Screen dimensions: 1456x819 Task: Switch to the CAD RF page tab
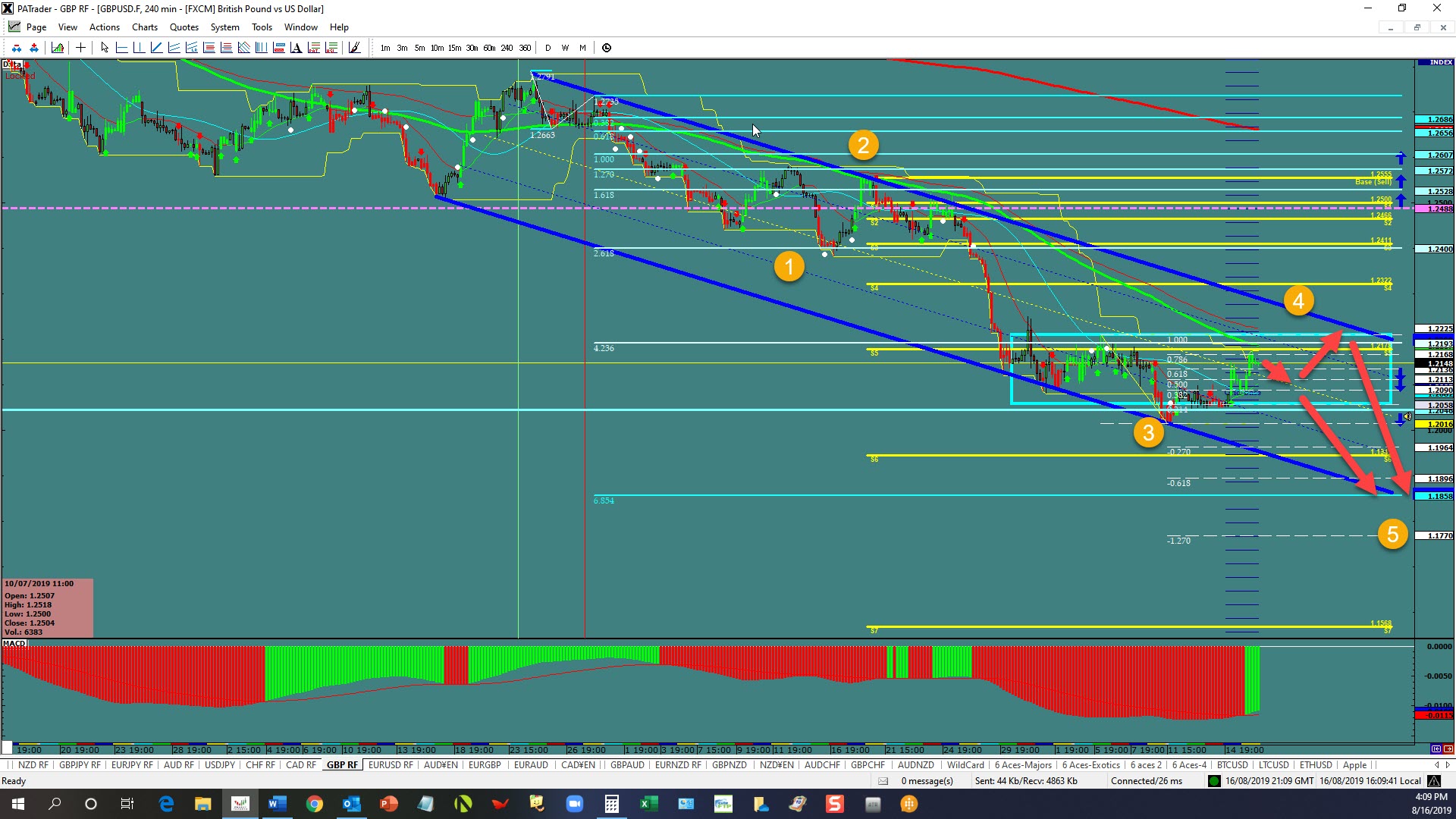click(x=301, y=765)
